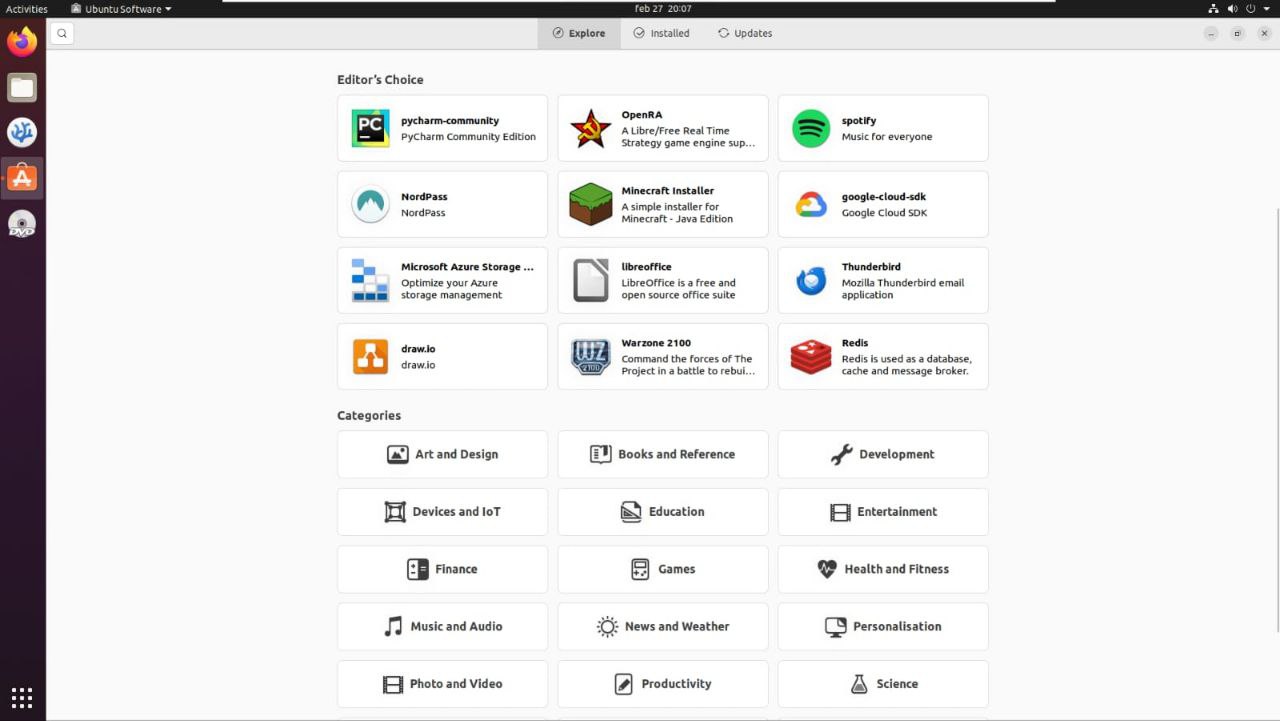Open the Music and Audio category
Image resolution: width=1280 pixels, height=721 pixels.
(x=442, y=626)
